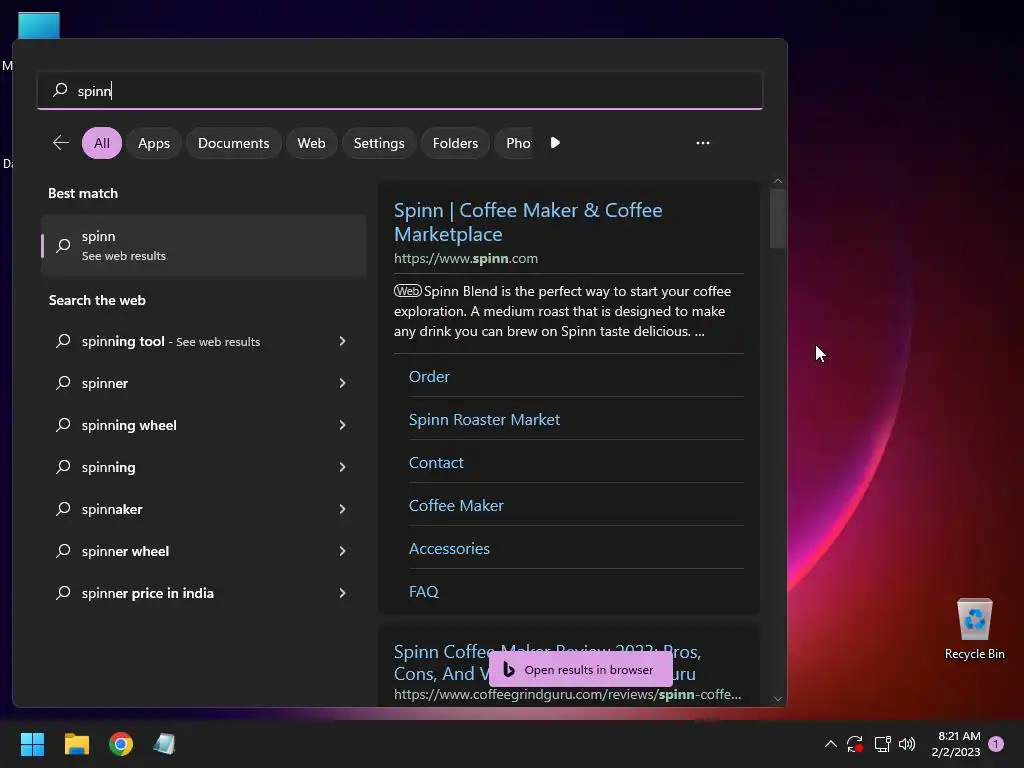Open the three-dots options menu
Image resolution: width=1024 pixels, height=768 pixels.
[703, 142]
